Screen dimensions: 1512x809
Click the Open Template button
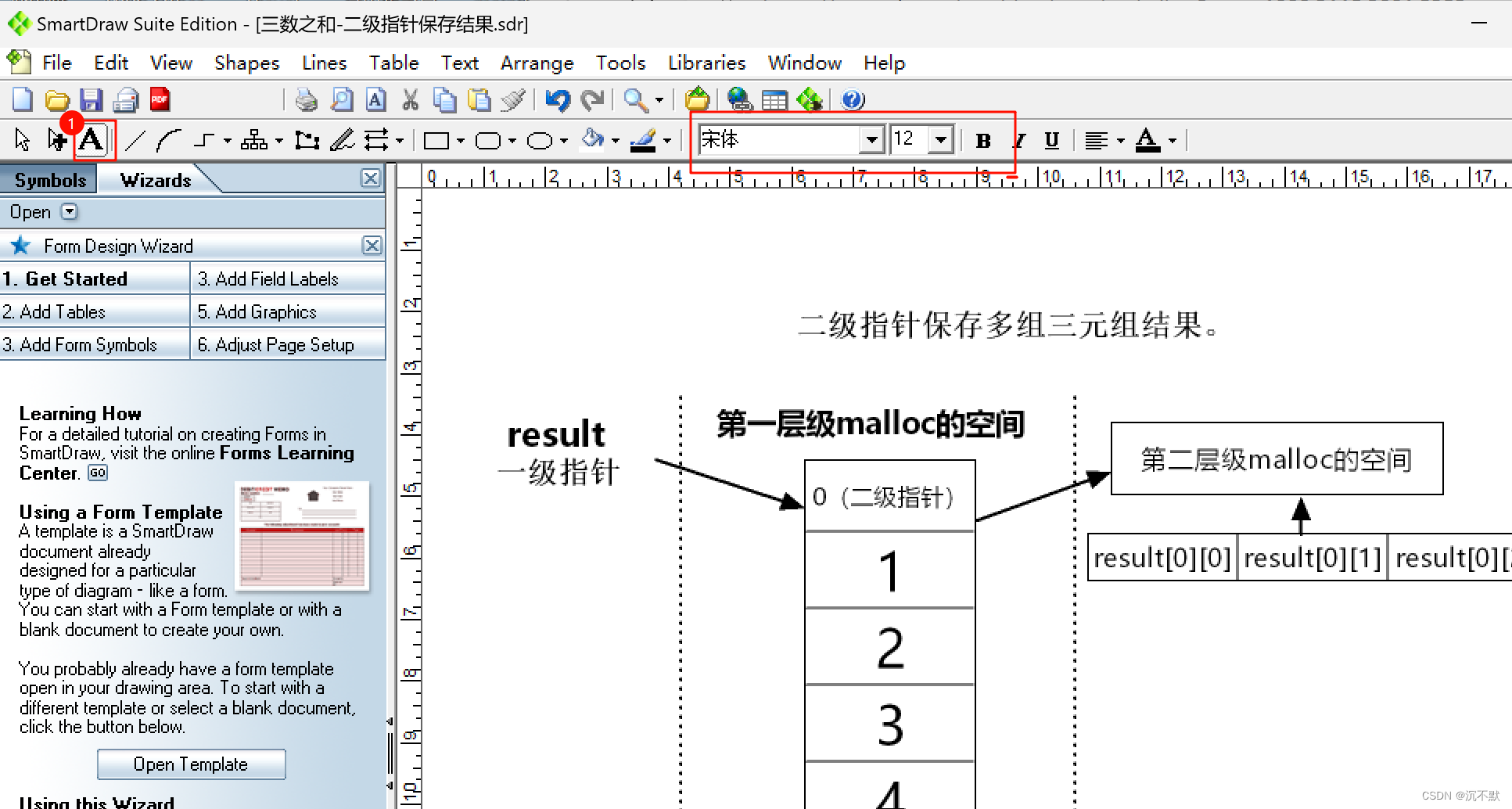pos(191,764)
